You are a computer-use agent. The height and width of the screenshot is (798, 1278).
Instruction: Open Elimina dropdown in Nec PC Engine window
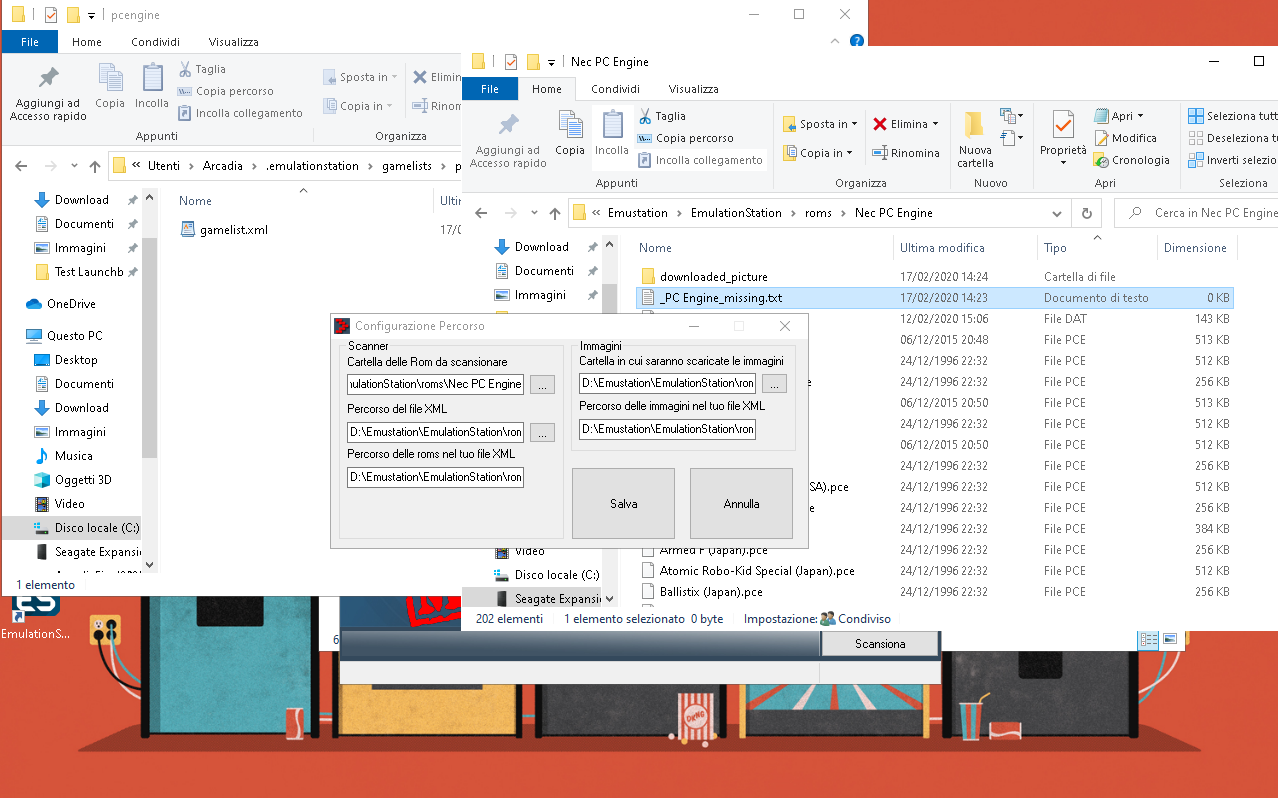pos(906,124)
